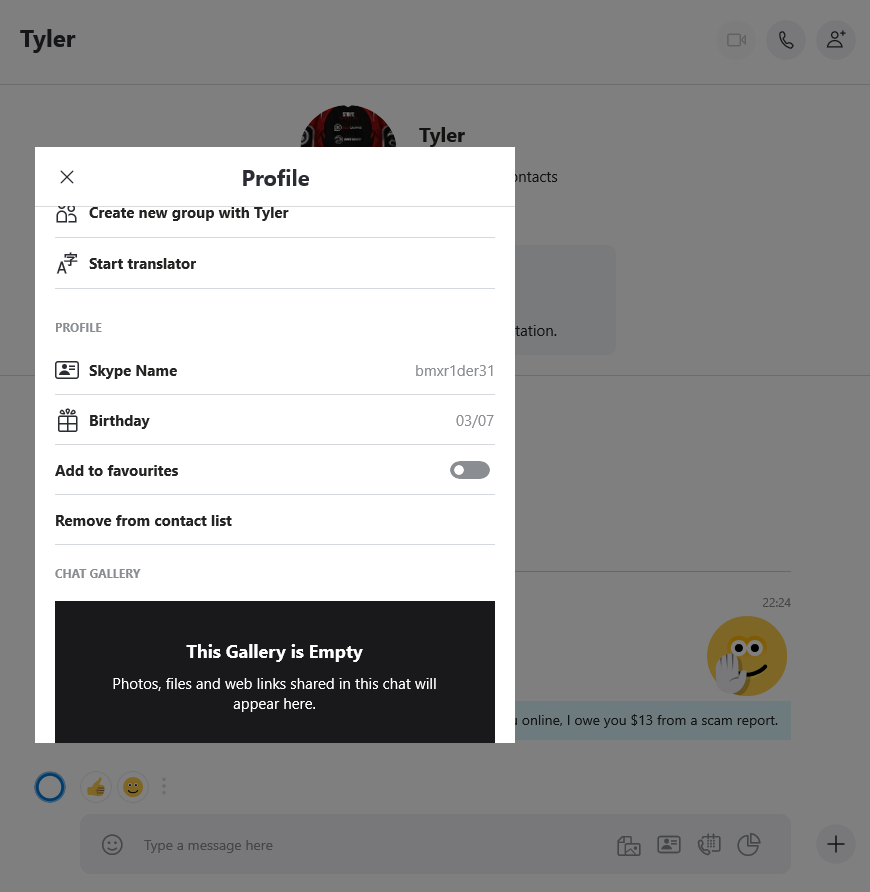Close the Profile dialog with X

(x=67, y=177)
